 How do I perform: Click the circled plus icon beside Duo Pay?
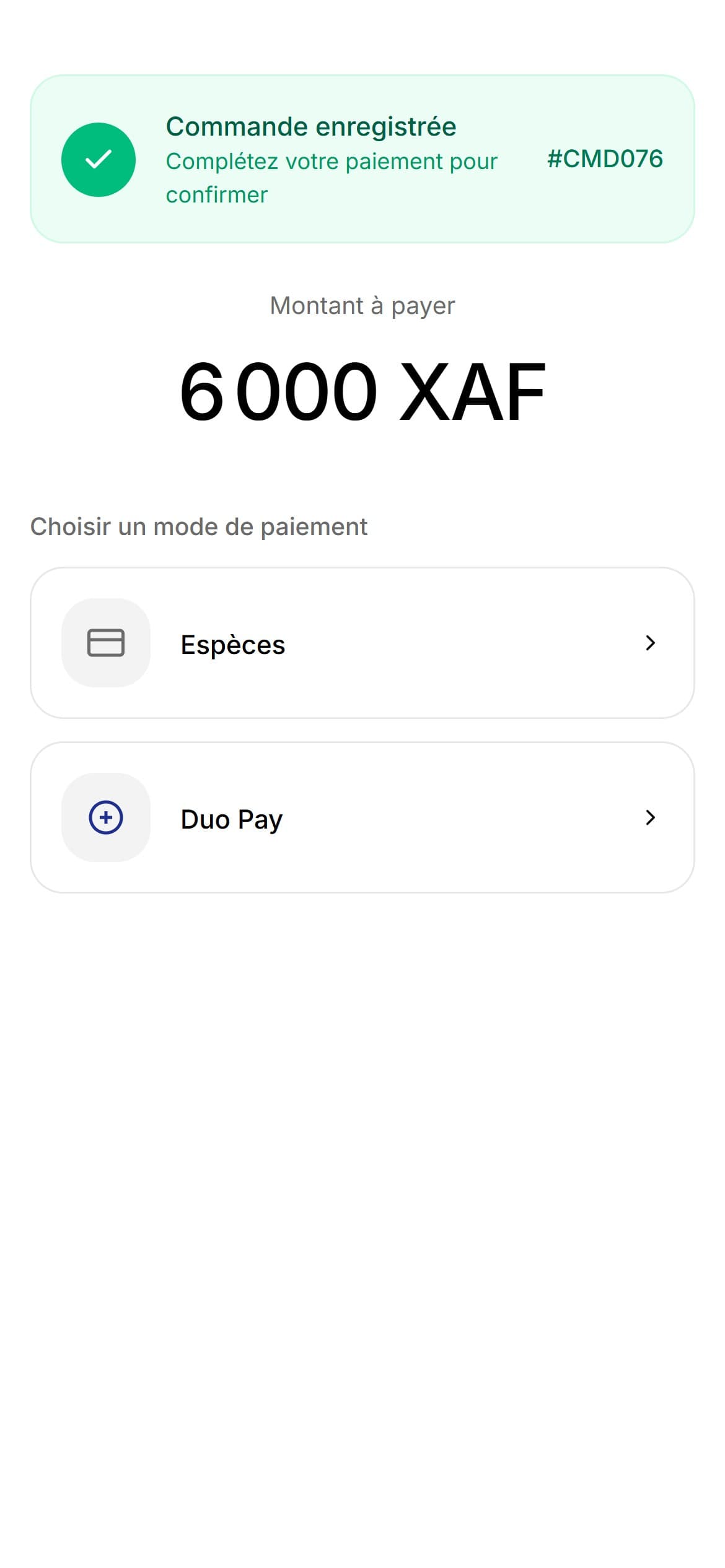point(106,817)
